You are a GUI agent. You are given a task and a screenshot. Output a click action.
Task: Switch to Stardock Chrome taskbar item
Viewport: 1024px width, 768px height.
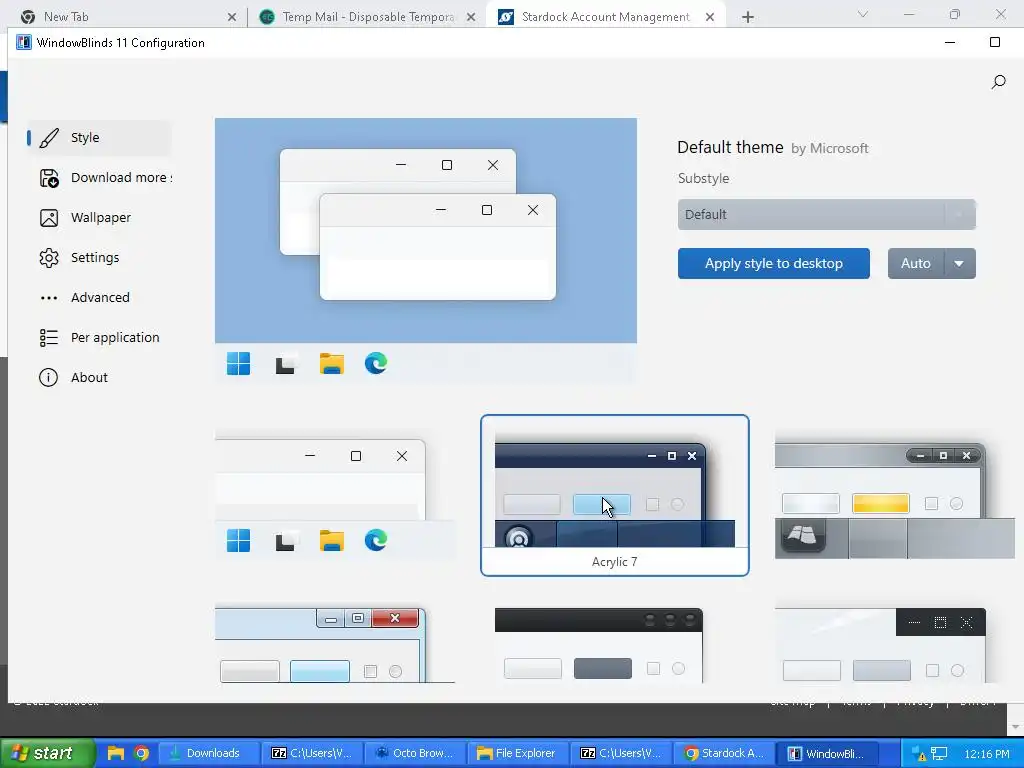724,753
